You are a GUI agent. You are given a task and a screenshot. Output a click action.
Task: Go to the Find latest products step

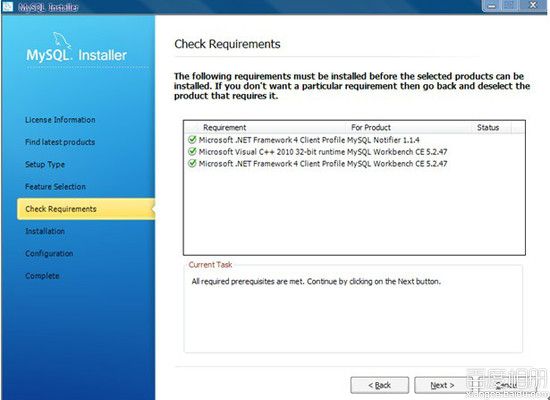[60, 142]
